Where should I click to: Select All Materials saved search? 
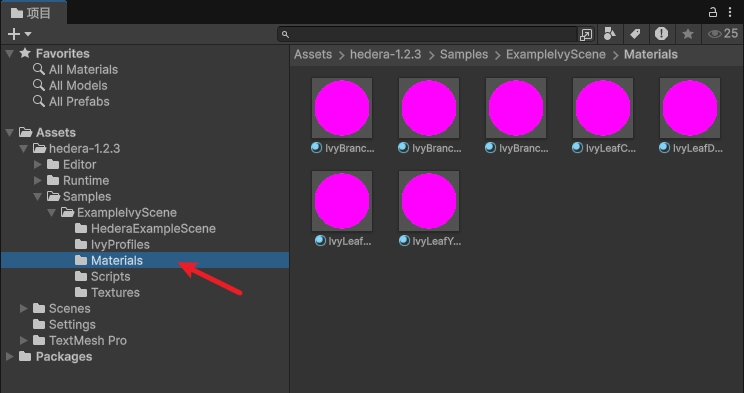83,70
